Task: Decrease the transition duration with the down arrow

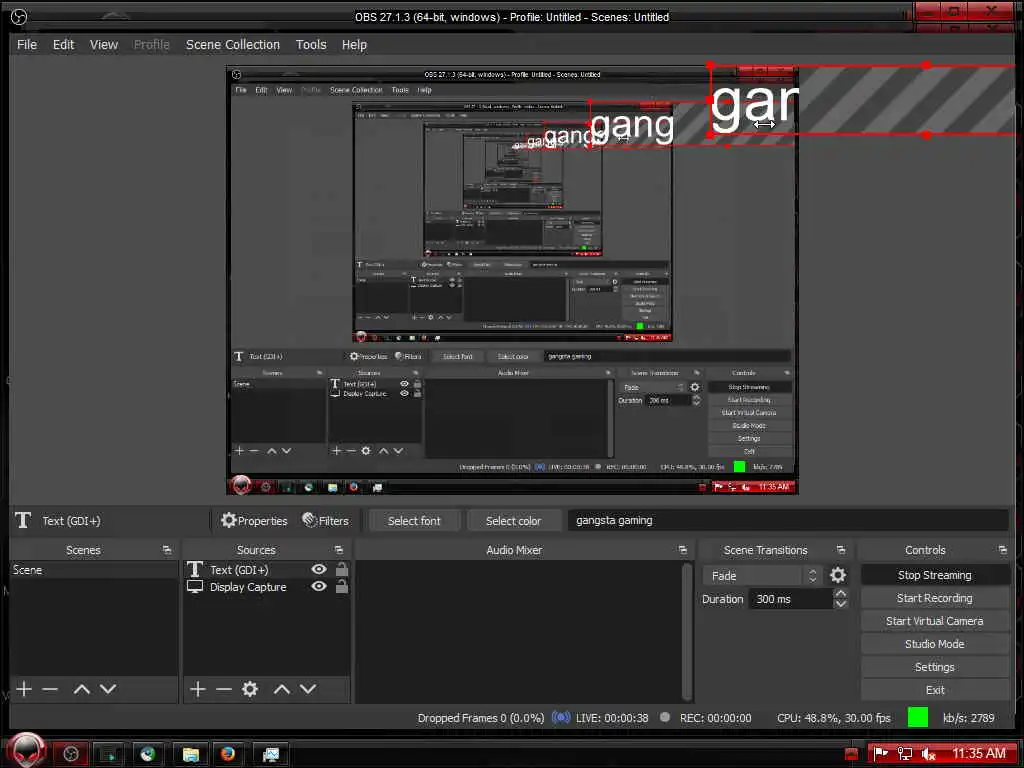Action: pos(841,604)
